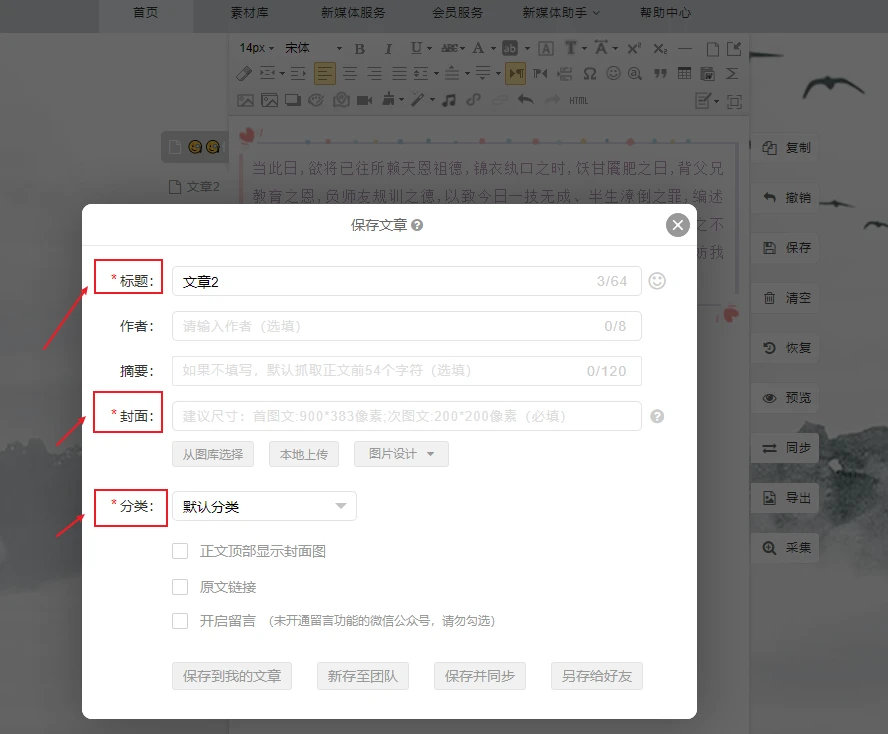Click the help icon beside 保存文章 heading
The image size is (888, 734).
(417, 226)
